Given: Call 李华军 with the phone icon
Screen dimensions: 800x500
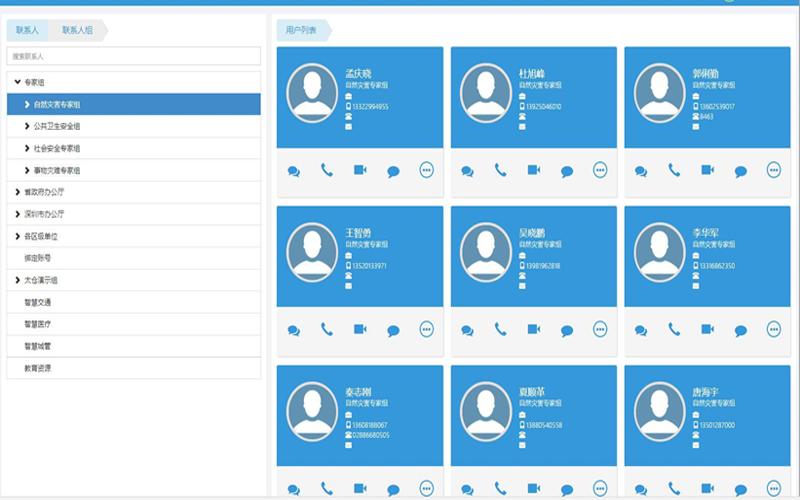Looking at the screenshot, I should [674, 329].
